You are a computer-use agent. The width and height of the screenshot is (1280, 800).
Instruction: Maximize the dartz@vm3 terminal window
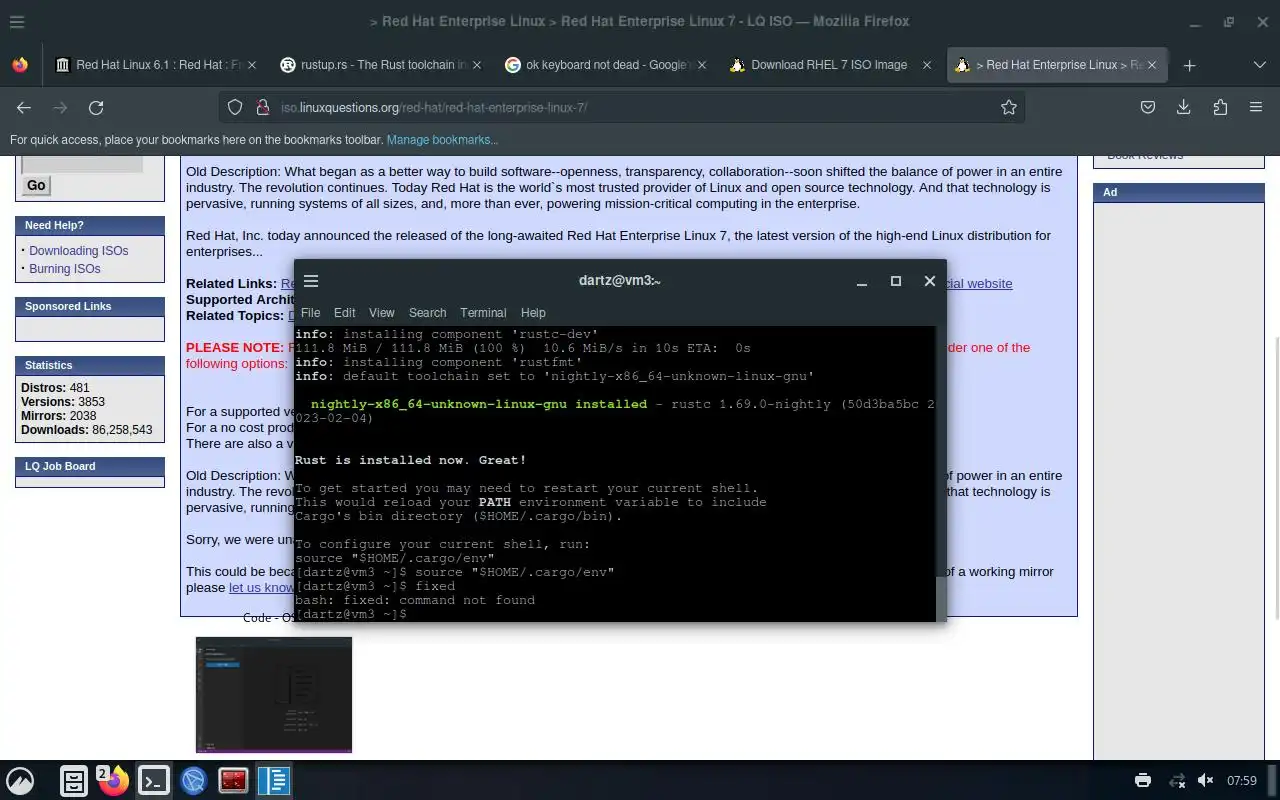coord(896,281)
